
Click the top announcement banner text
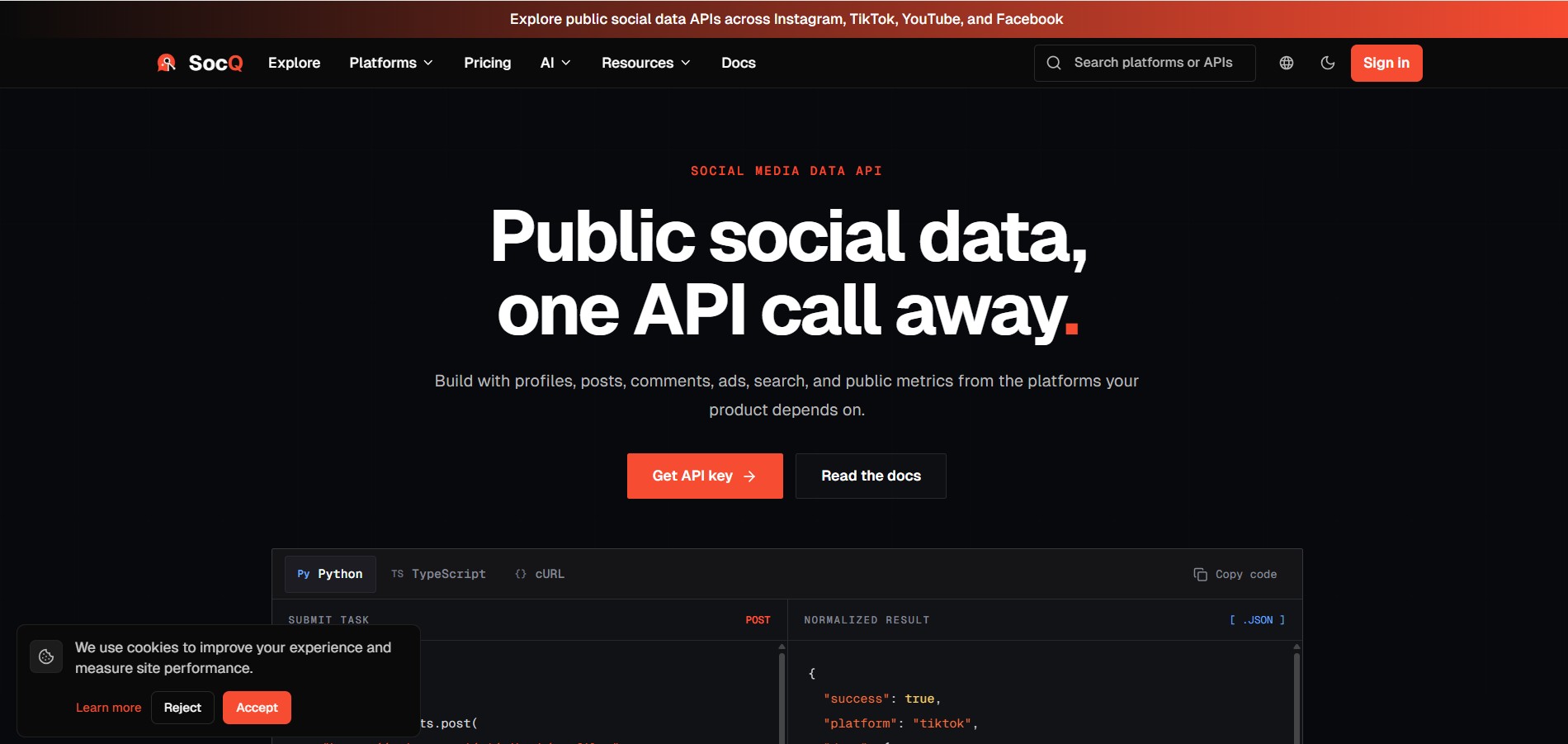(786, 19)
